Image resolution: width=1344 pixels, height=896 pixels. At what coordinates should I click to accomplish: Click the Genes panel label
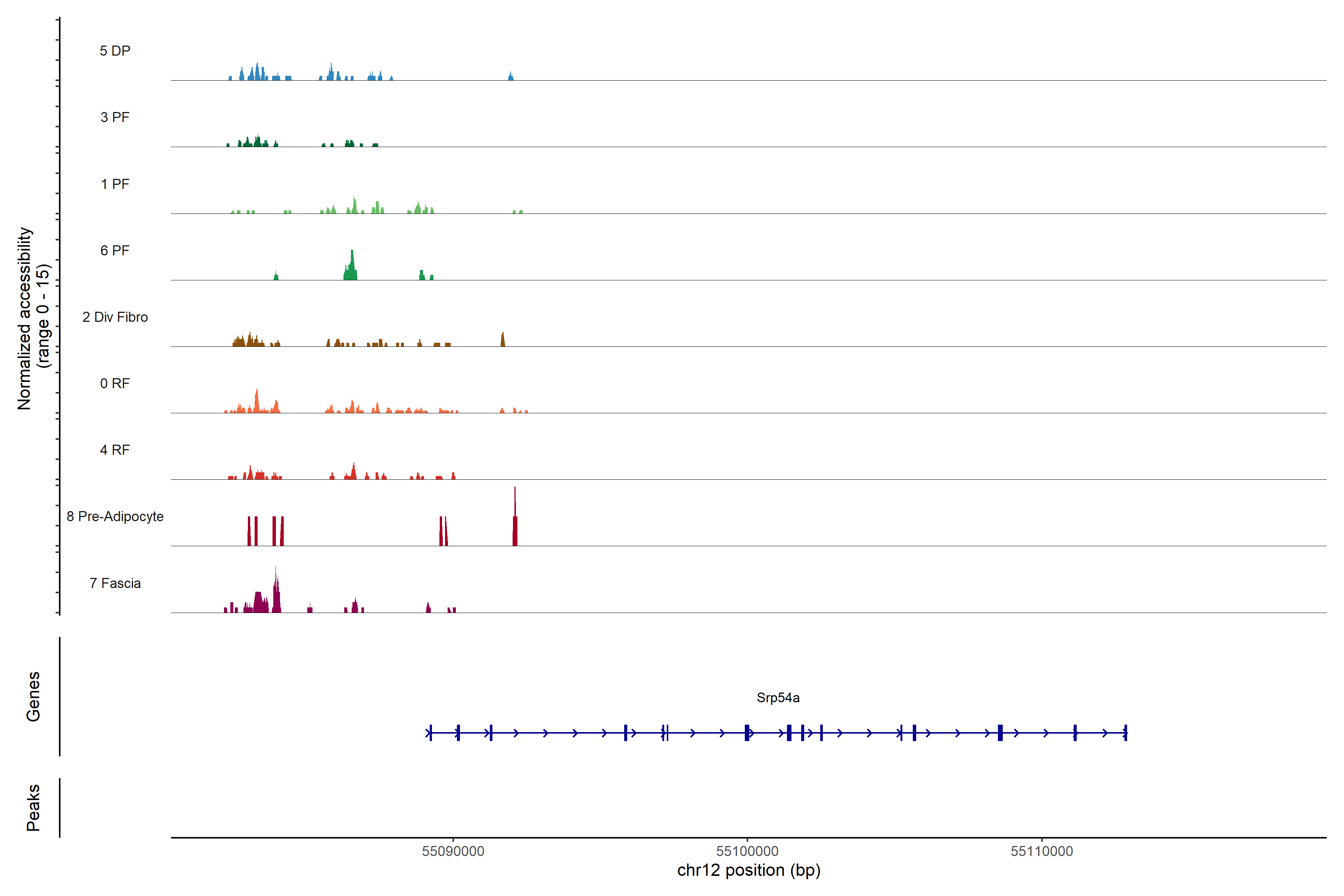[x=33, y=697]
